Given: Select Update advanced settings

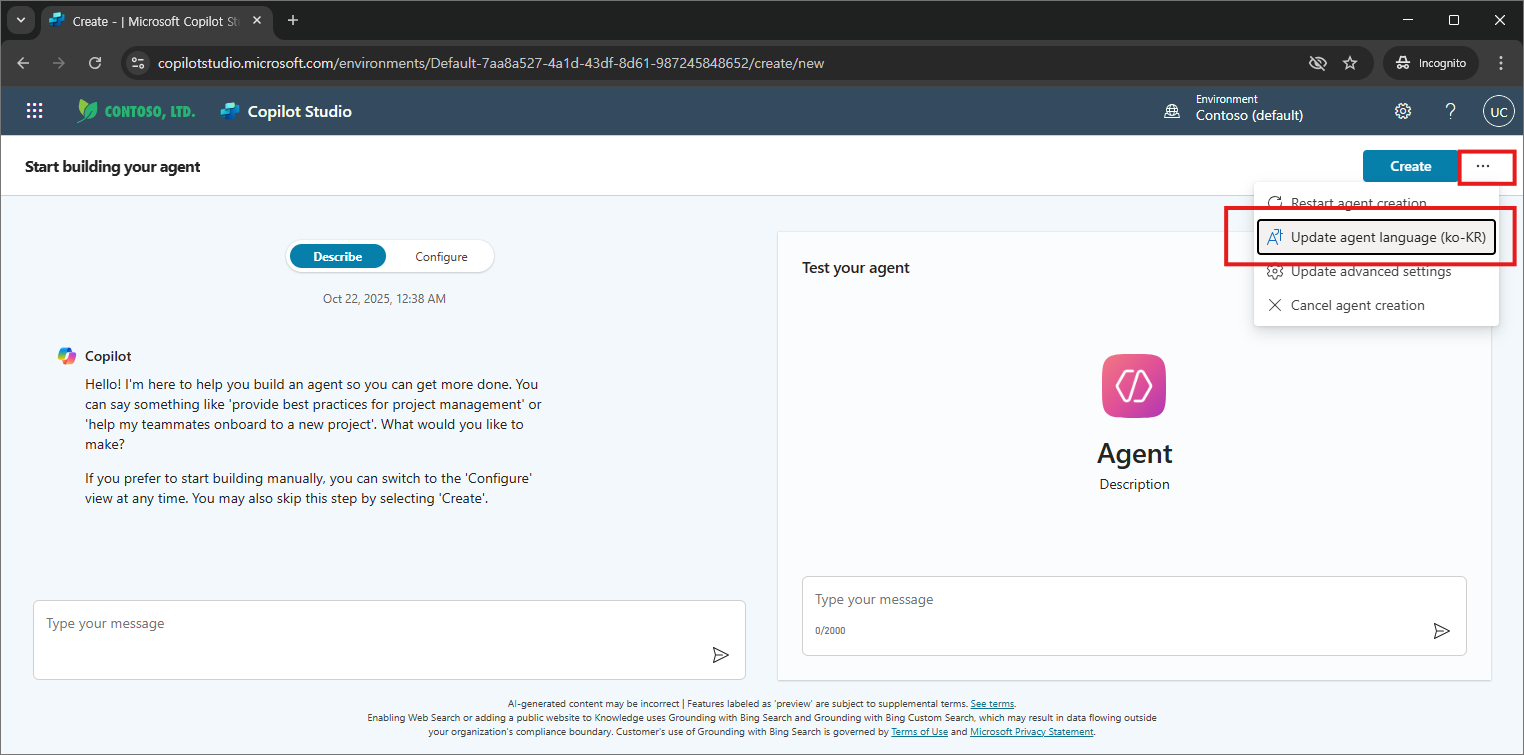Looking at the screenshot, I should coord(1376,271).
